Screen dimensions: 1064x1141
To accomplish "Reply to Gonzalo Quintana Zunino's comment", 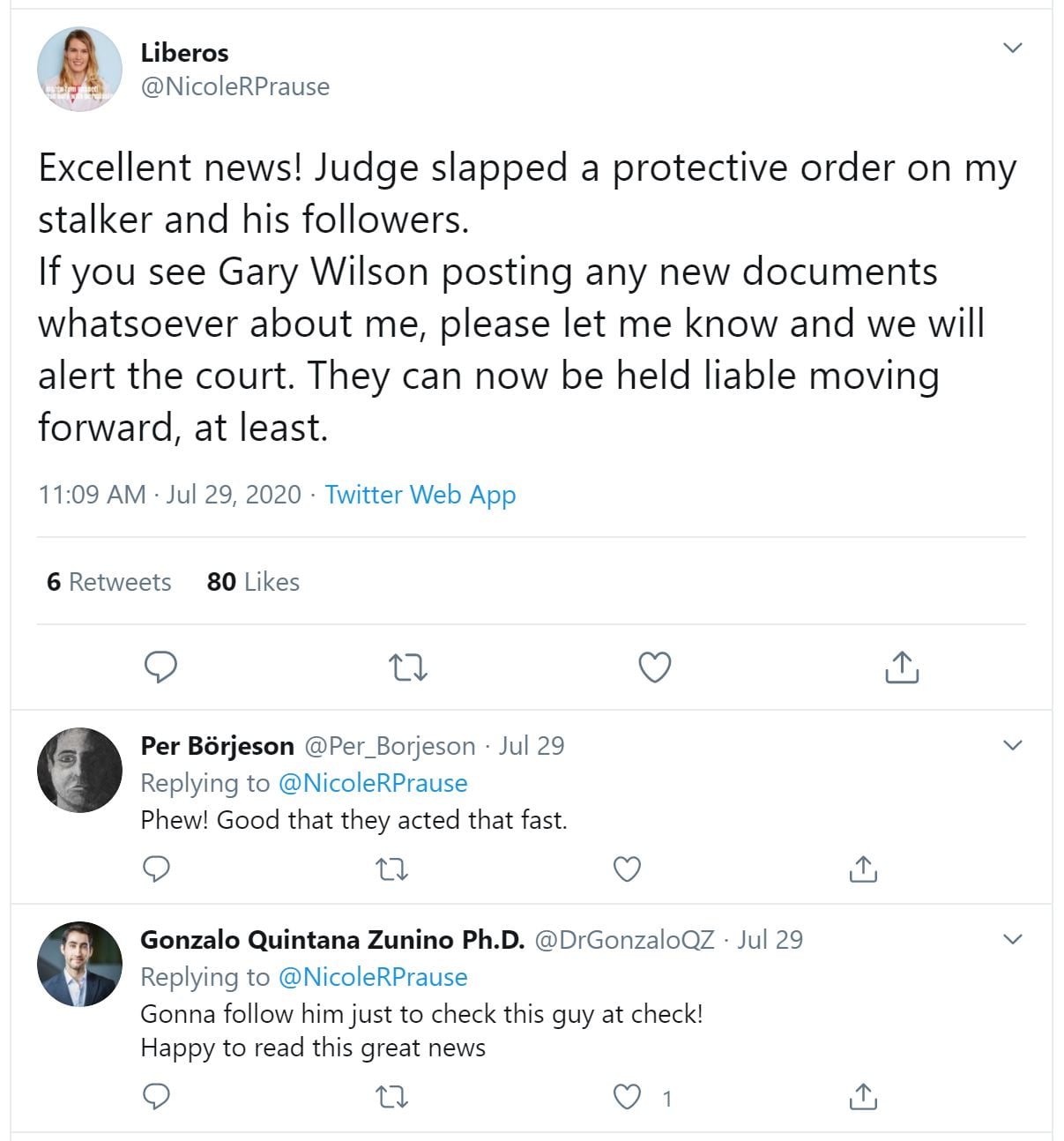I will click(x=156, y=1097).
